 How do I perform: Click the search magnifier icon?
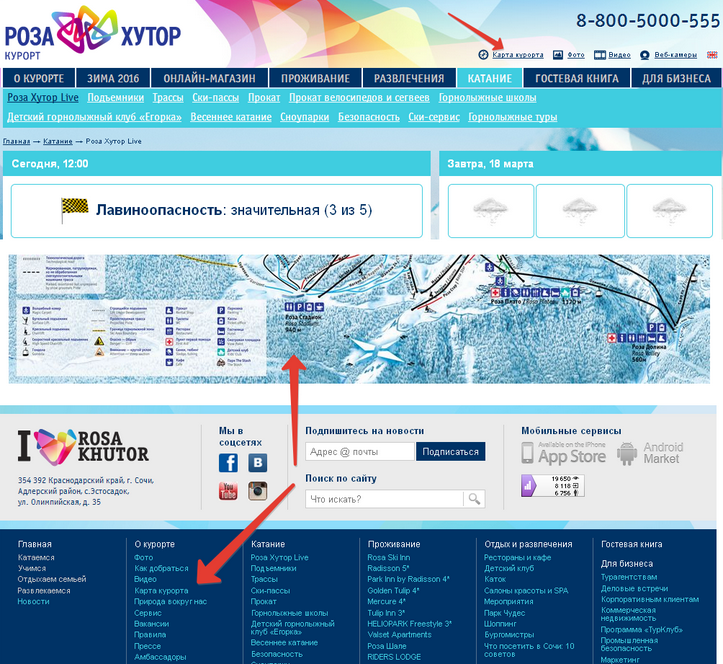click(474, 499)
